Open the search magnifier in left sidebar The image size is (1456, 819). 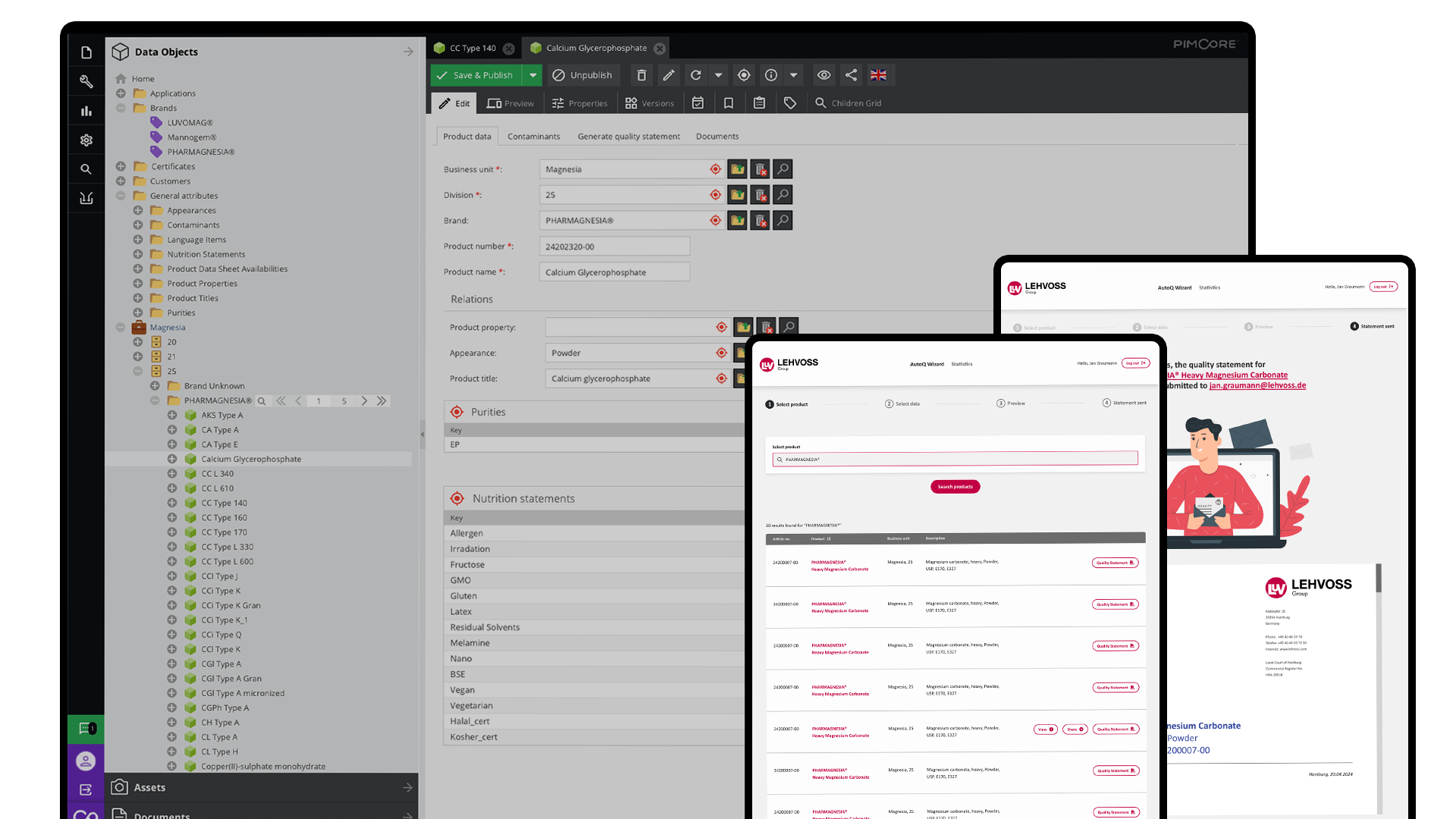[x=86, y=169]
